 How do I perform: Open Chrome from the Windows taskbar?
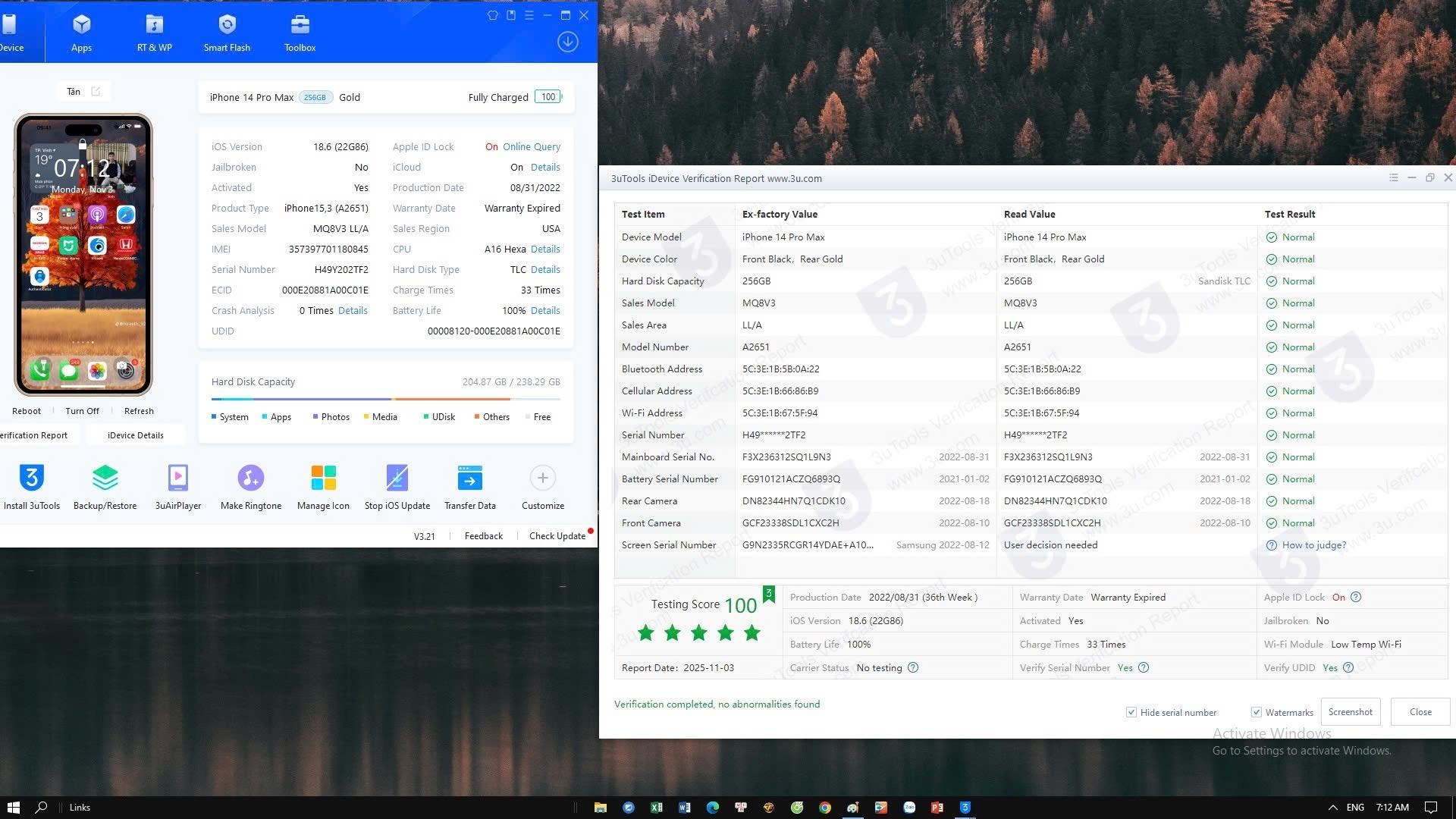[824, 808]
